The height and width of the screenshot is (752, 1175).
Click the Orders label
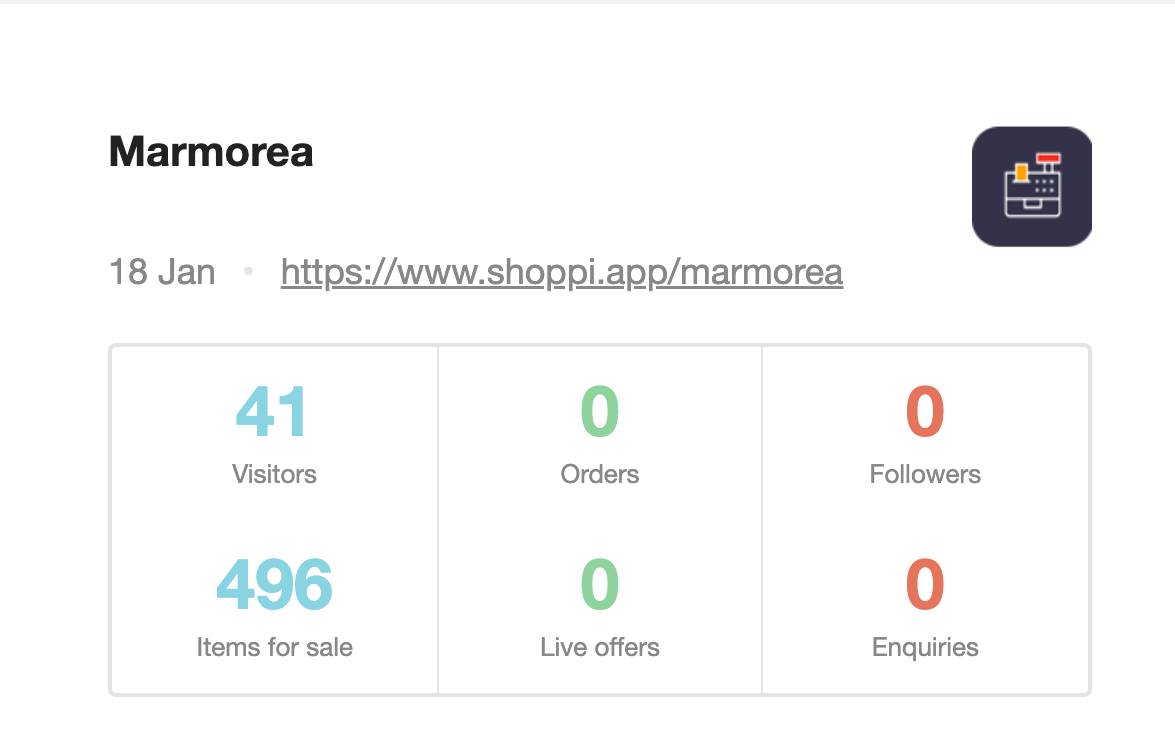tap(599, 474)
